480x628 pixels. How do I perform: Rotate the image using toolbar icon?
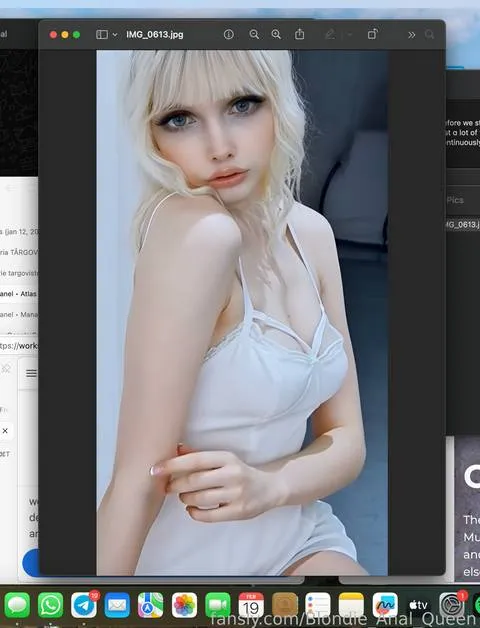pos(372,34)
